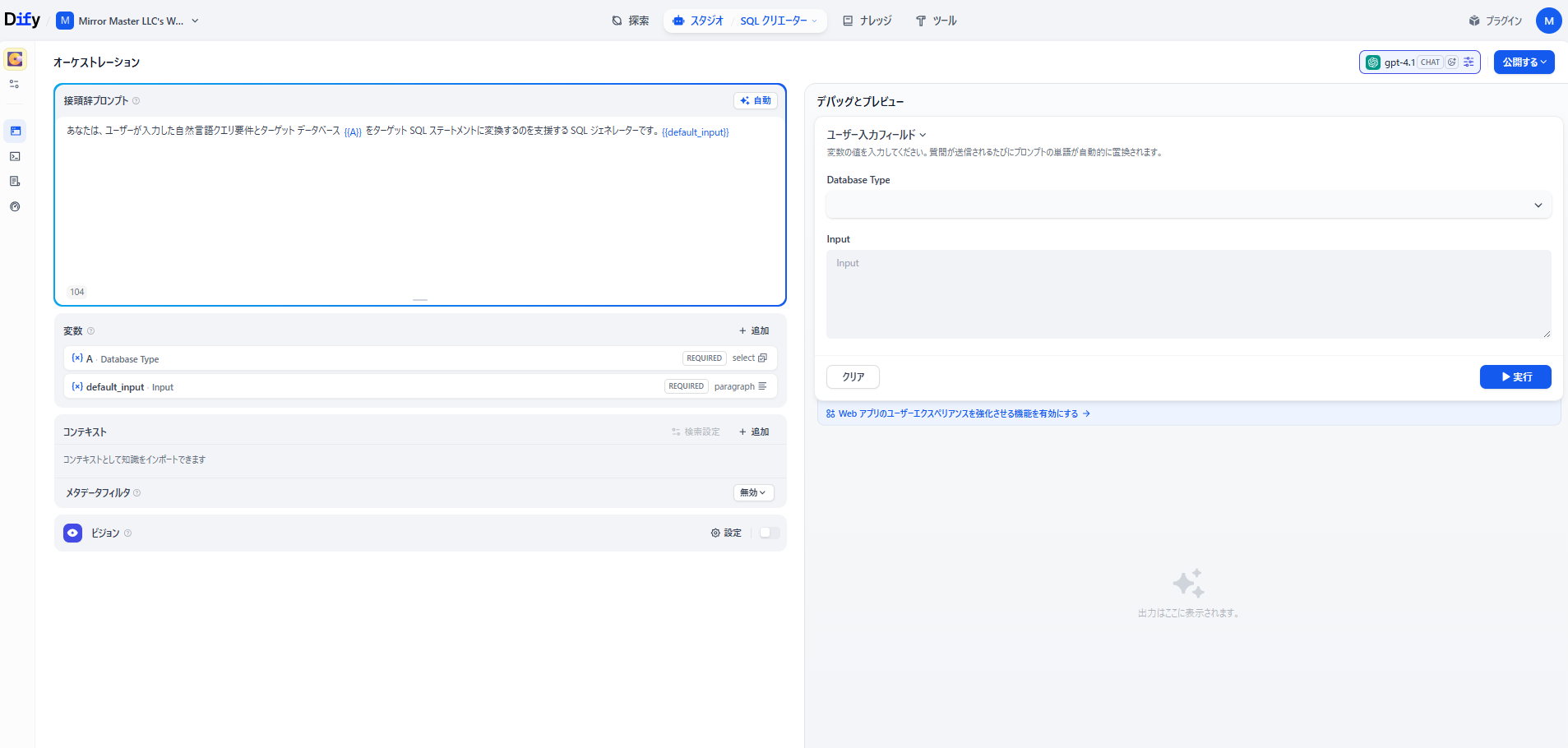
Task: Click the 自動 prompt generator button
Action: (x=754, y=100)
